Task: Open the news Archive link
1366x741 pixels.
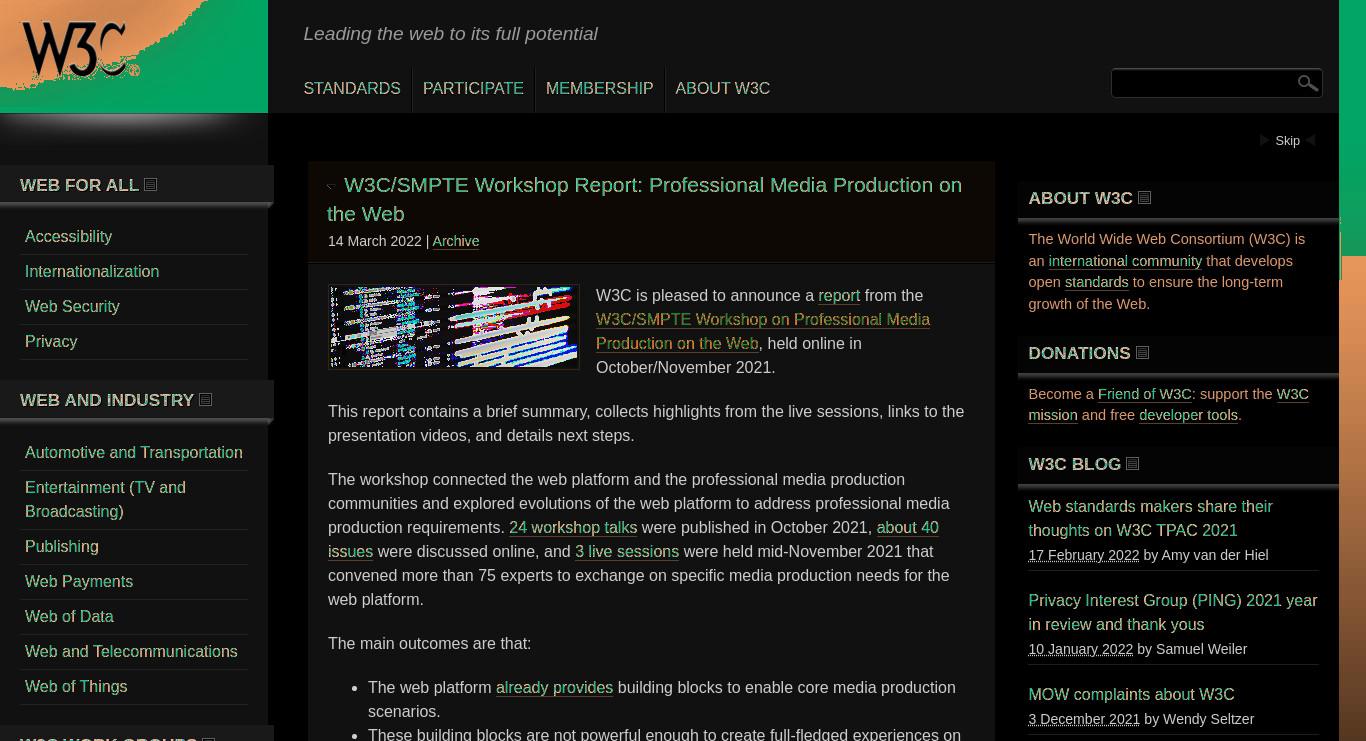Action: click(455, 241)
